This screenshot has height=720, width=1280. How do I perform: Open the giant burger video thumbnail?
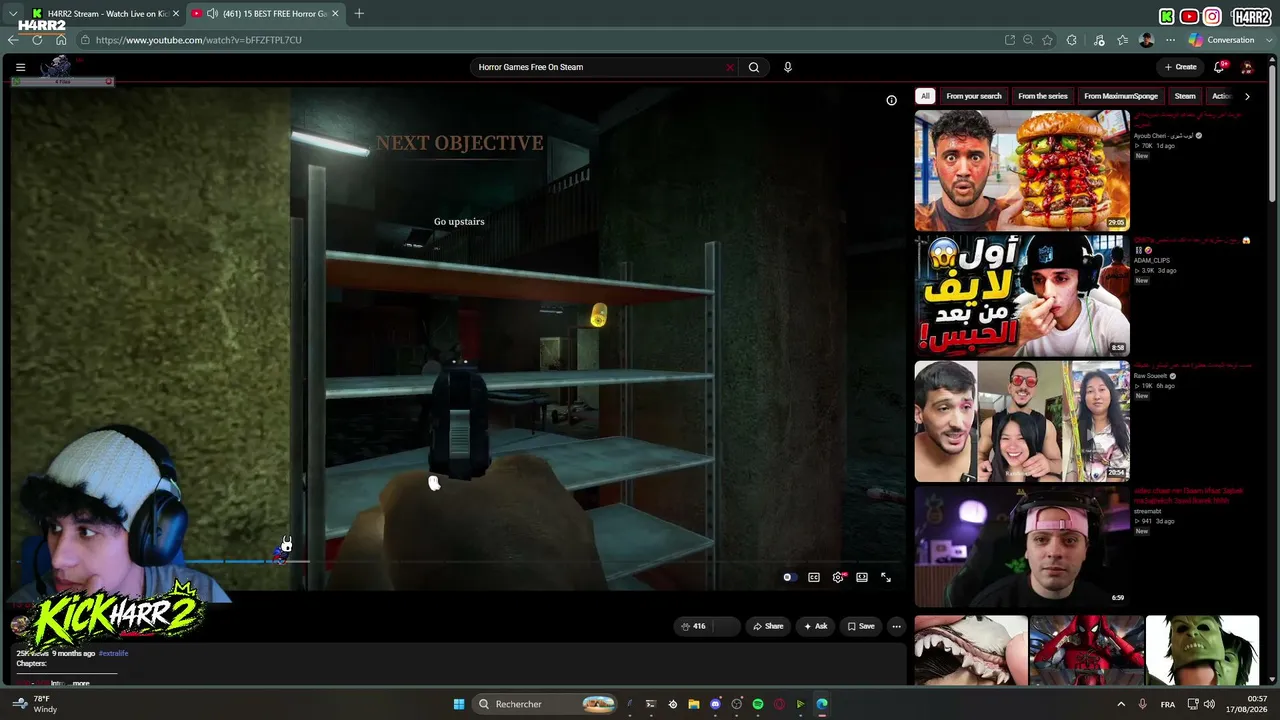(1022, 170)
